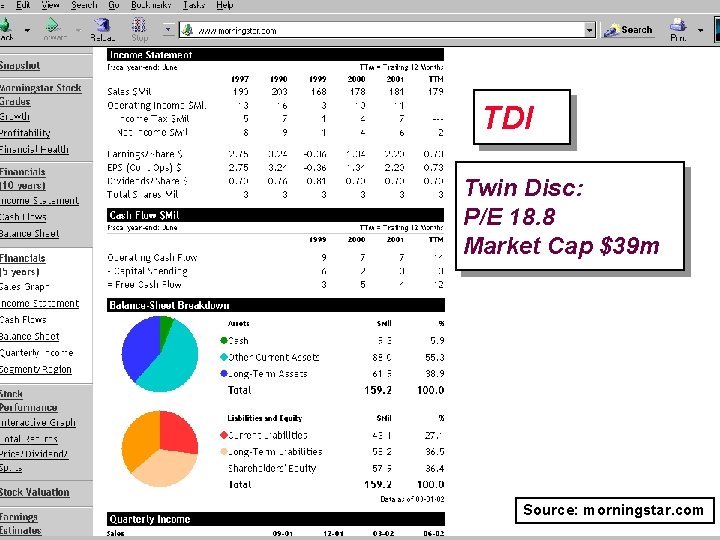Click the Back navigation icon
The image size is (720, 540).
(x=6, y=25)
